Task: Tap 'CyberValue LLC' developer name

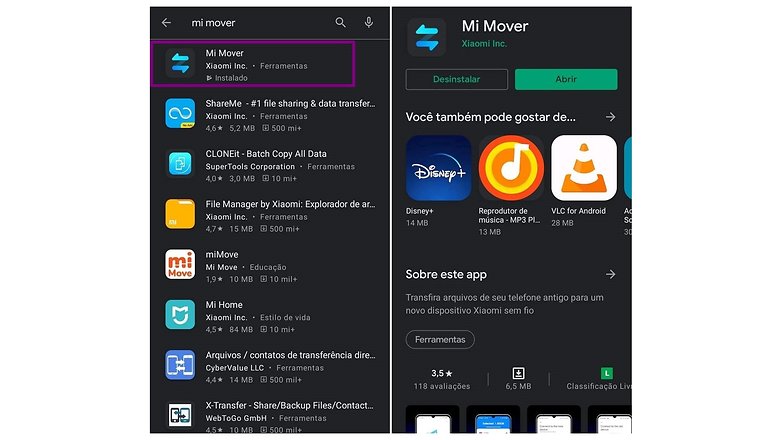Action: (x=234, y=368)
